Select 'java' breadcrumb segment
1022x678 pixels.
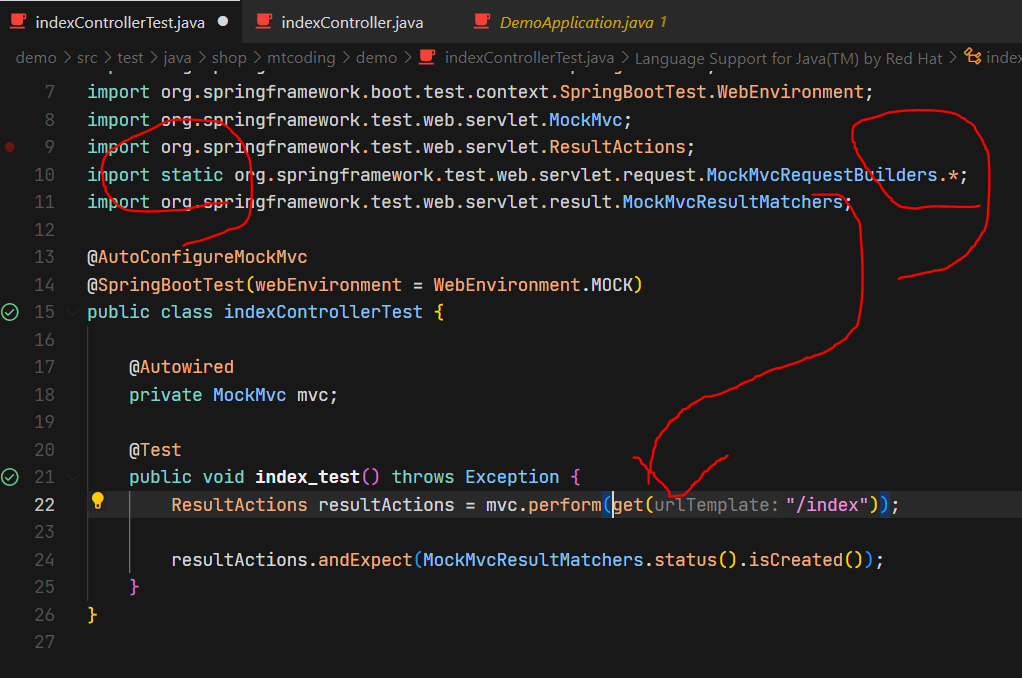click(177, 58)
